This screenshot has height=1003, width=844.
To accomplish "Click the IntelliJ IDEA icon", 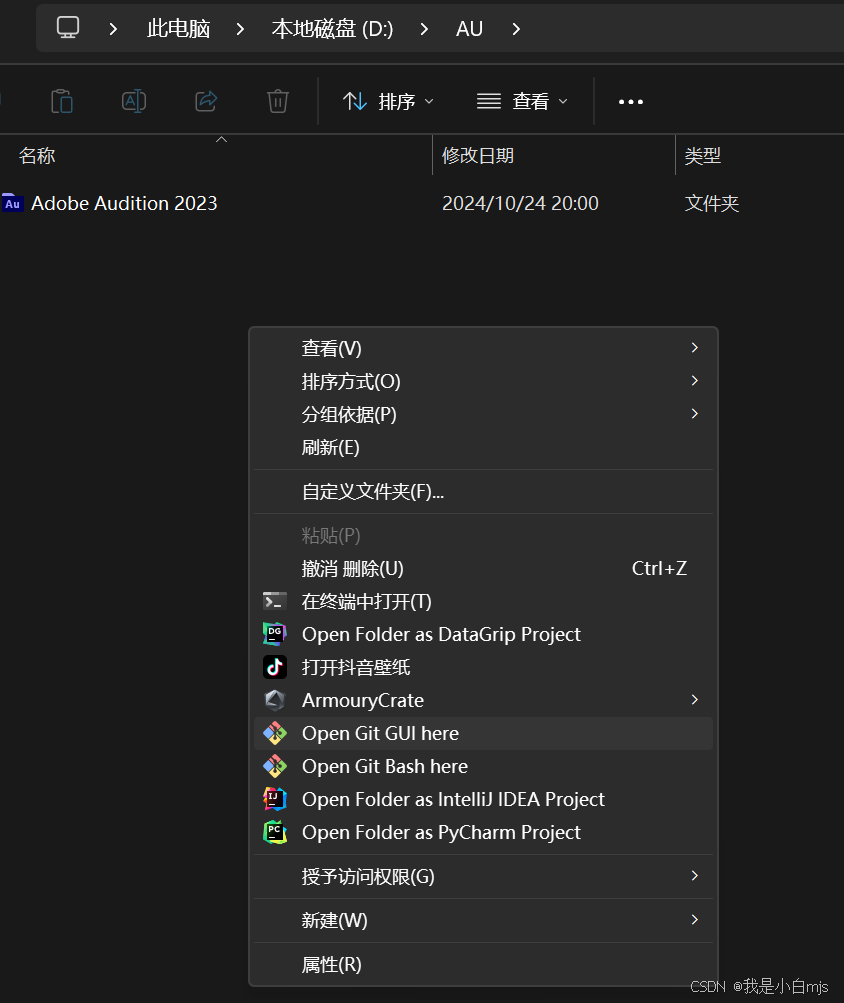I will click(275, 799).
